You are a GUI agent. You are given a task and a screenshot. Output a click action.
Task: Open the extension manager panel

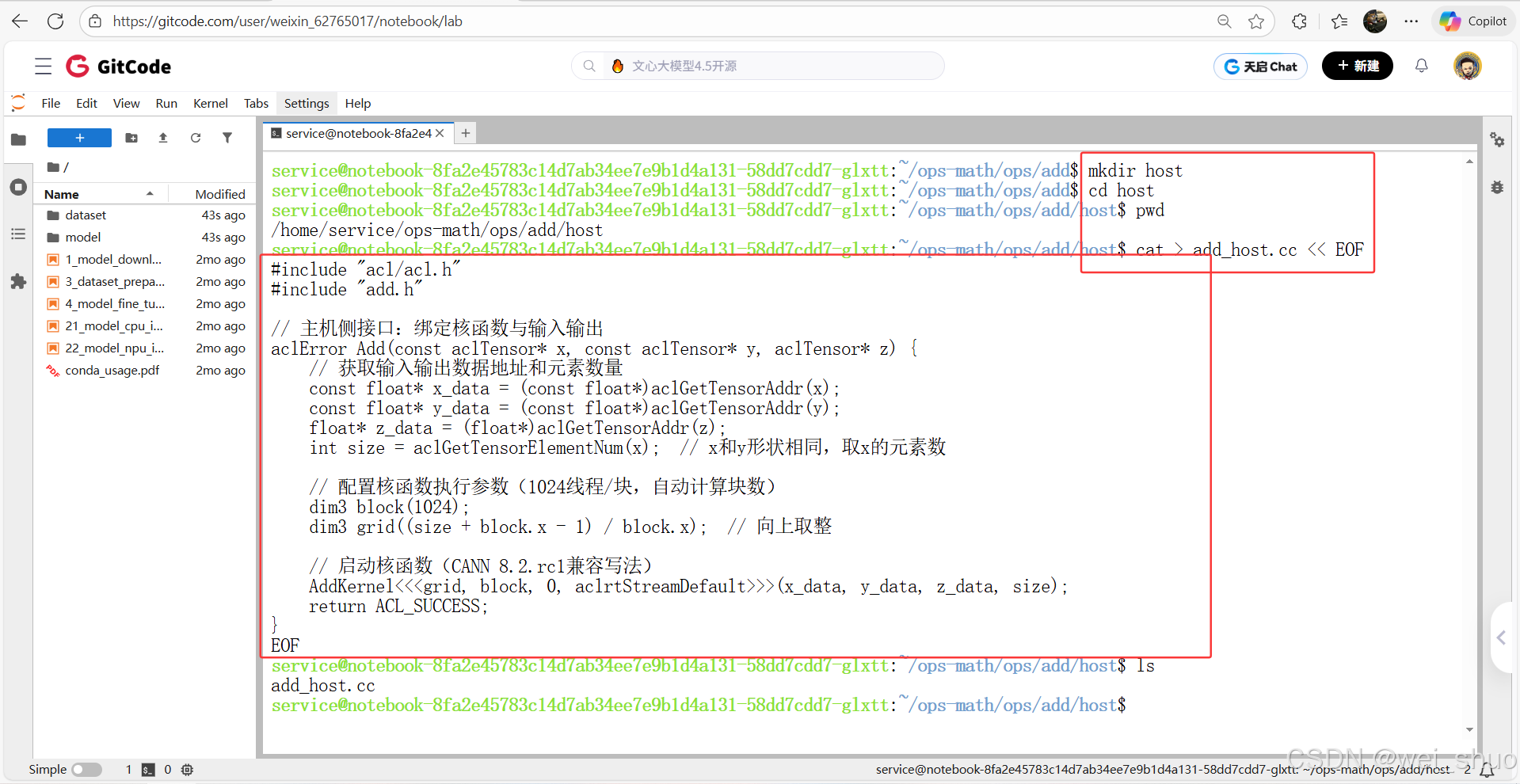(x=18, y=281)
